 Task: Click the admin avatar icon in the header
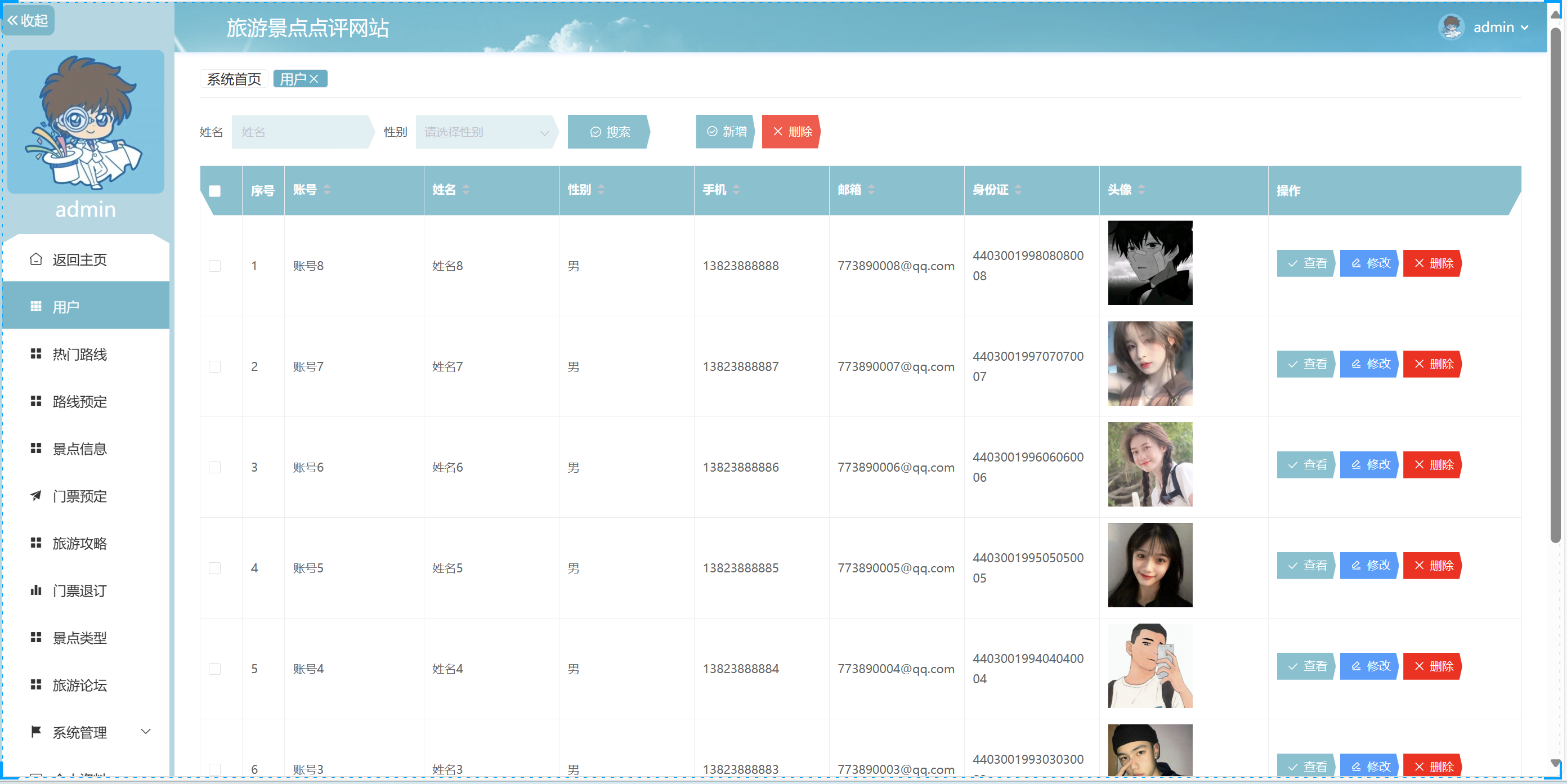1451,28
